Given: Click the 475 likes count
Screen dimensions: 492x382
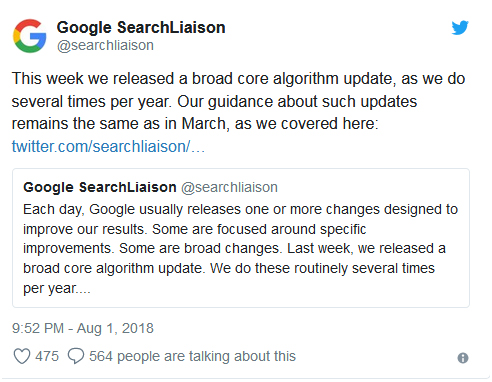Looking at the screenshot, I should click(47, 356).
